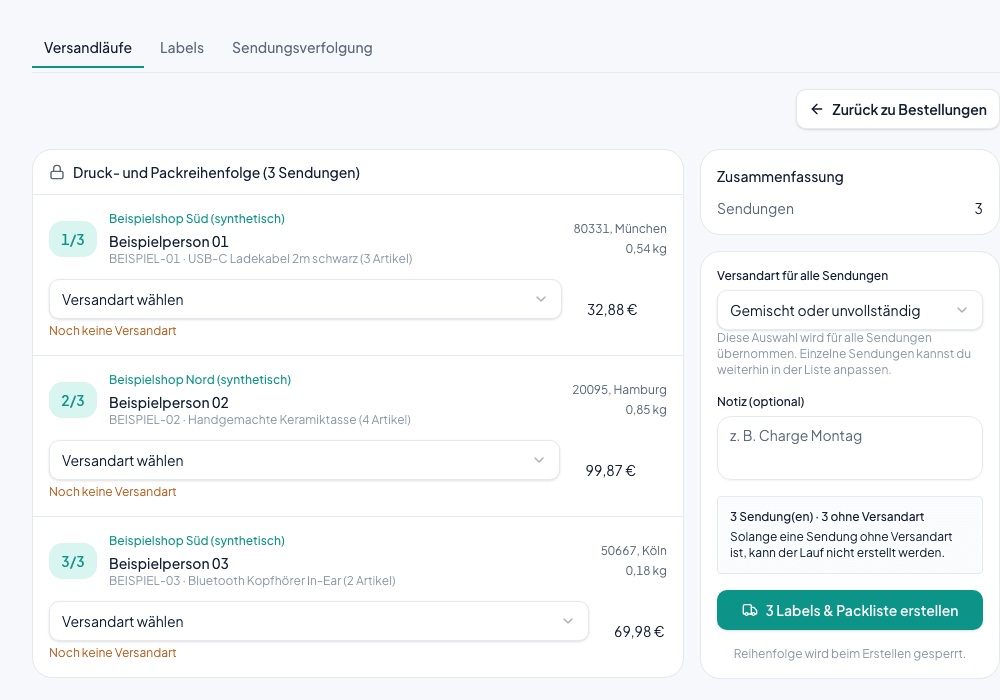Click the weight 0,54 kg
The height and width of the screenshot is (700, 1000).
click(x=646, y=249)
